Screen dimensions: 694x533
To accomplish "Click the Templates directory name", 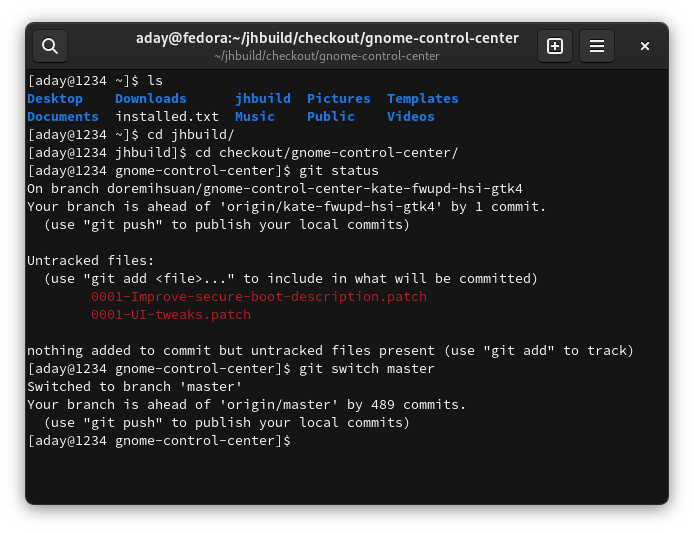I will tap(423, 99).
